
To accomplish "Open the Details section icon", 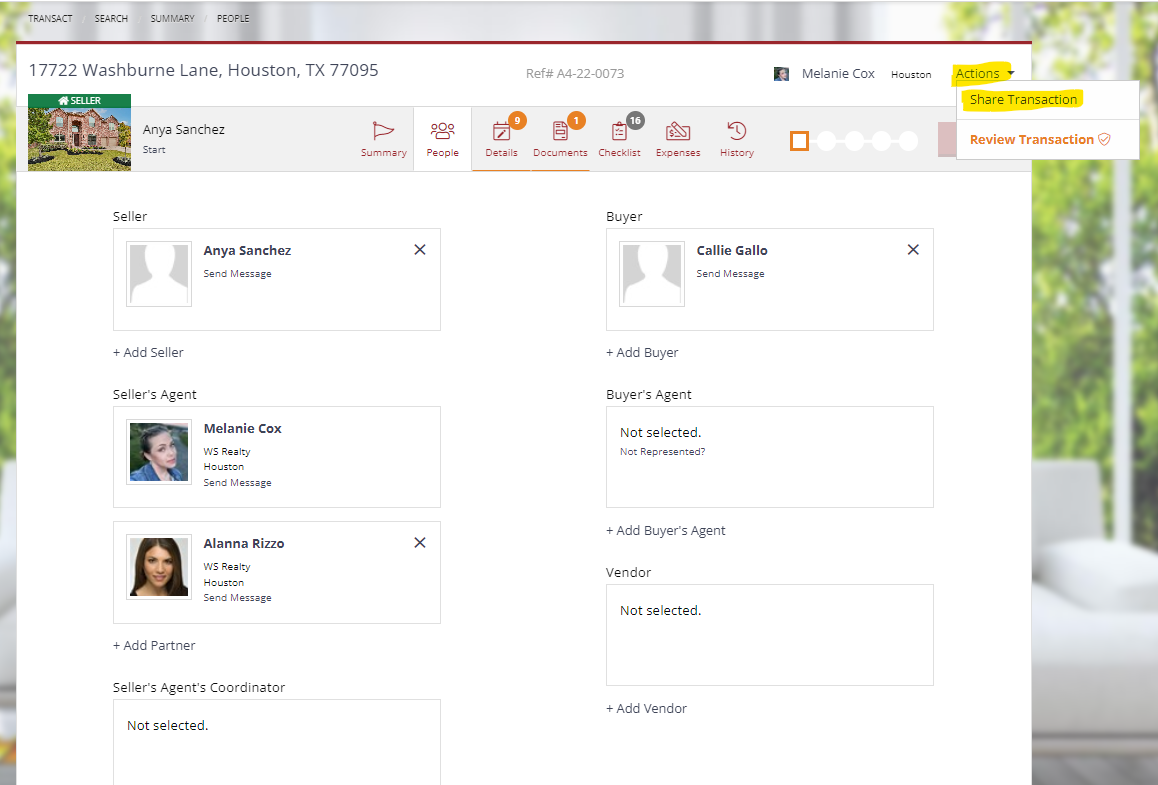I will coord(501,131).
